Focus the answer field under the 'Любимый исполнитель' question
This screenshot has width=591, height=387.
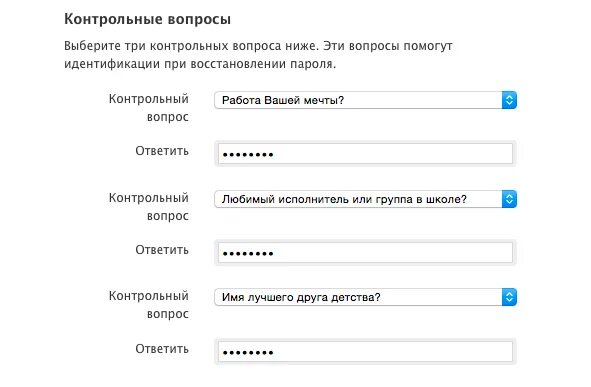click(x=365, y=252)
